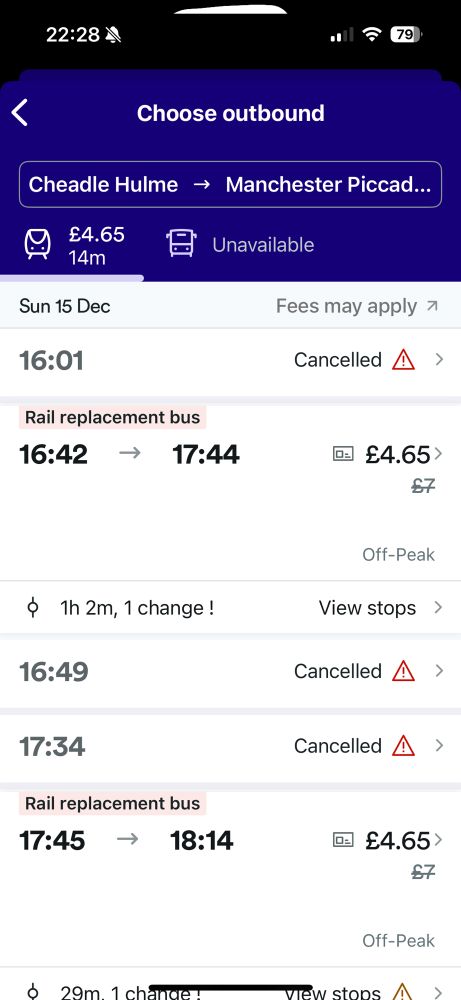Tap warning triangle on 17:34 cancelled train
461x1000 pixels.
[x=403, y=746]
